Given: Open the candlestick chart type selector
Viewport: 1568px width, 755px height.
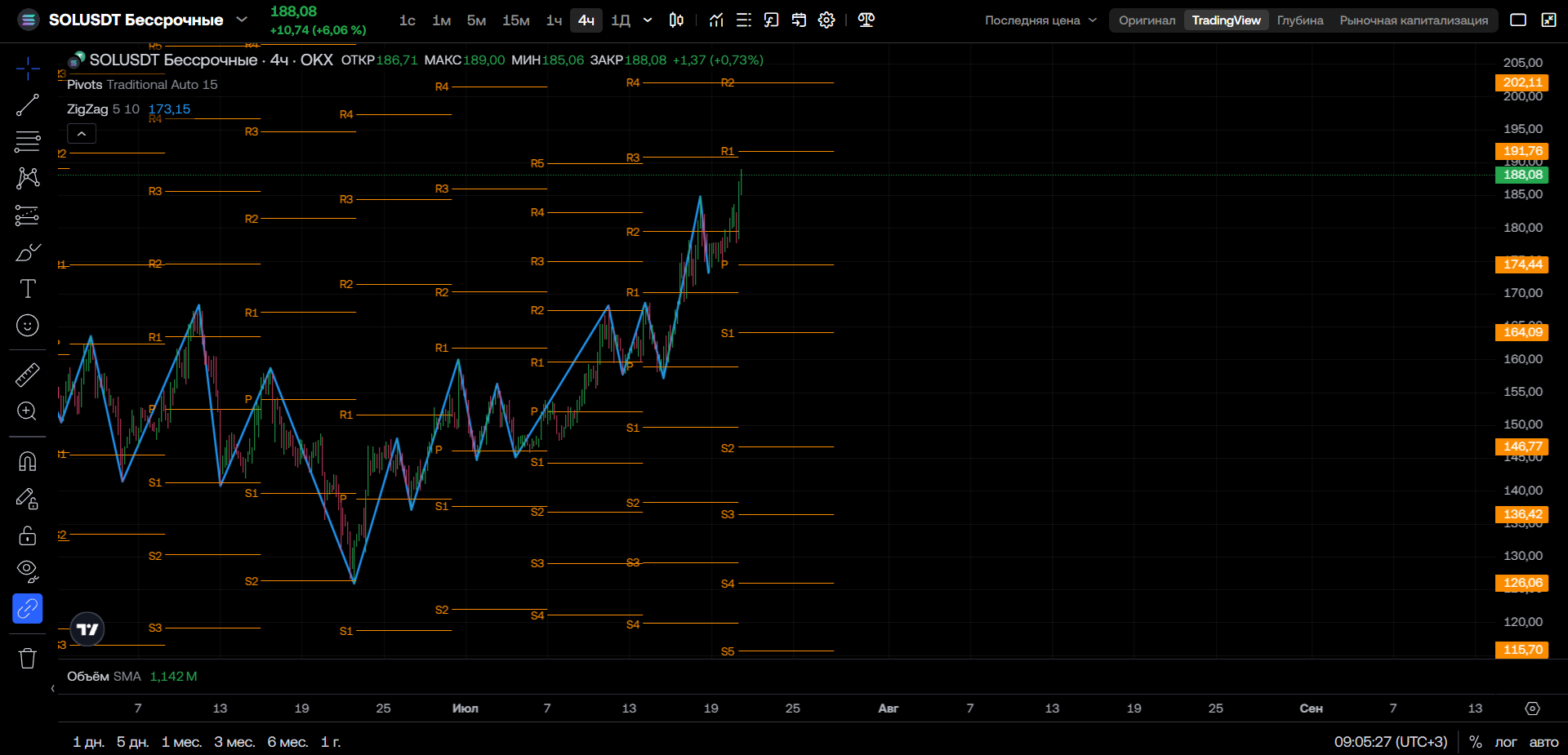Looking at the screenshot, I should pyautogui.click(x=676, y=20).
